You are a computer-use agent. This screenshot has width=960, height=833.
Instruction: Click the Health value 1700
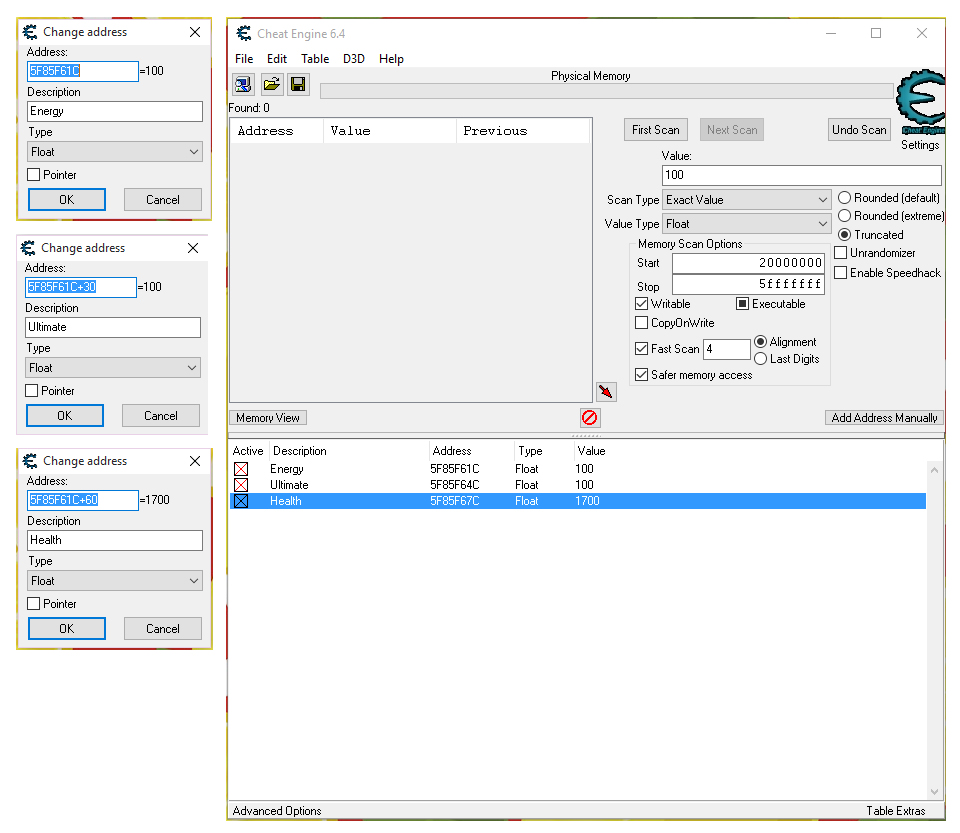(587, 501)
